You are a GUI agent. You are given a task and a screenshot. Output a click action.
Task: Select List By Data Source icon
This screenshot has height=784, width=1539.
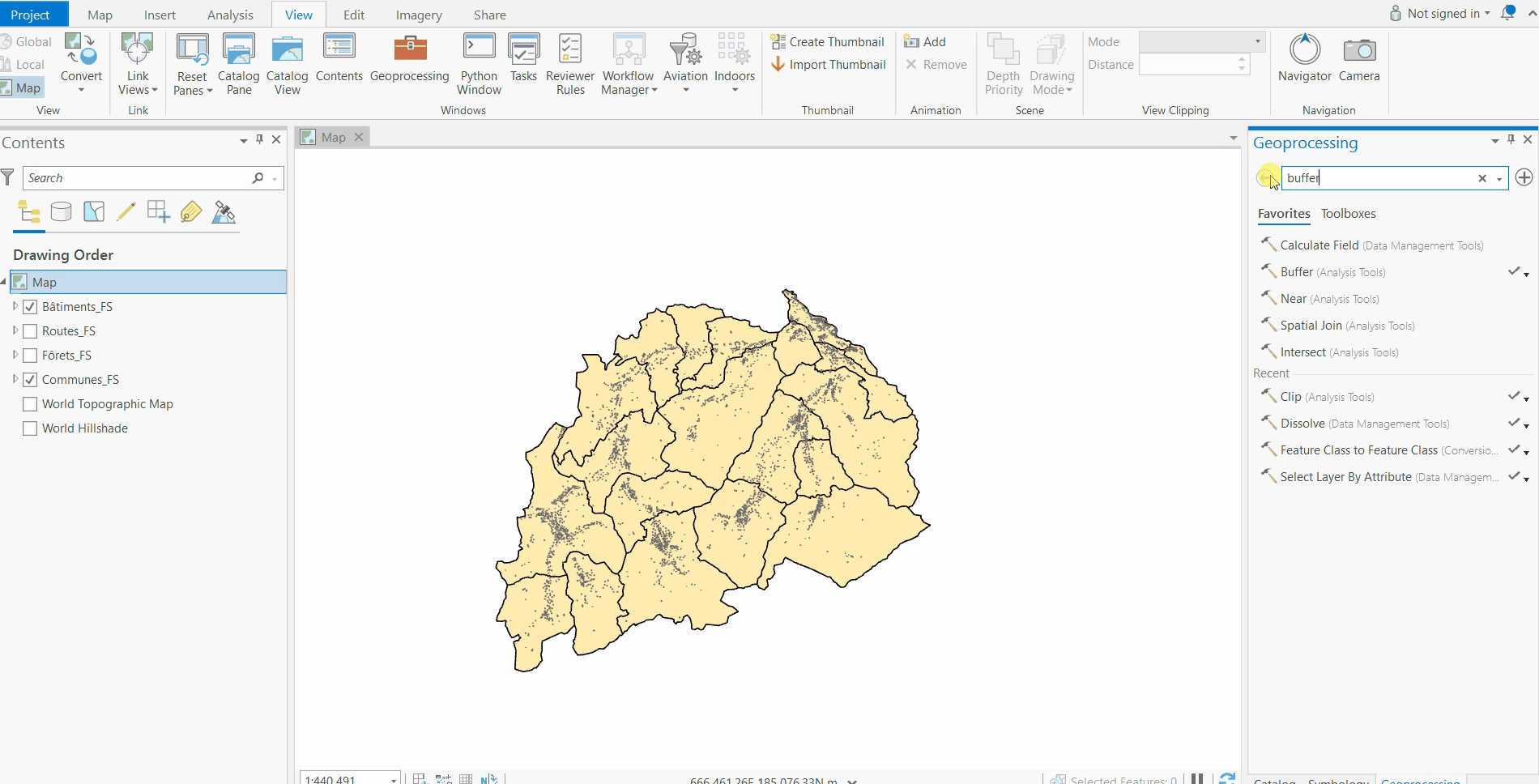click(x=62, y=212)
